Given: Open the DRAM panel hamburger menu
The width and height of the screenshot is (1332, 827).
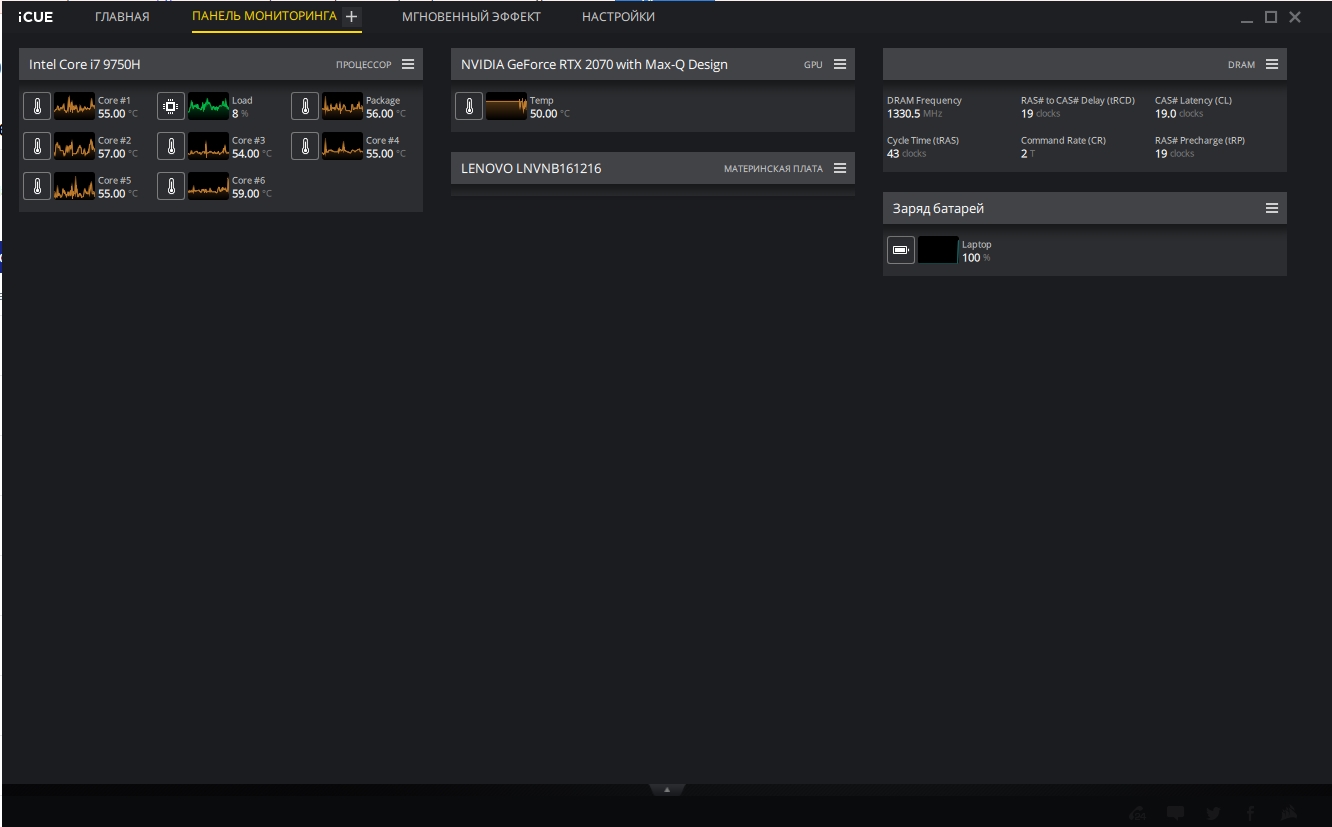Looking at the screenshot, I should pyautogui.click(x=1272, y=64).
